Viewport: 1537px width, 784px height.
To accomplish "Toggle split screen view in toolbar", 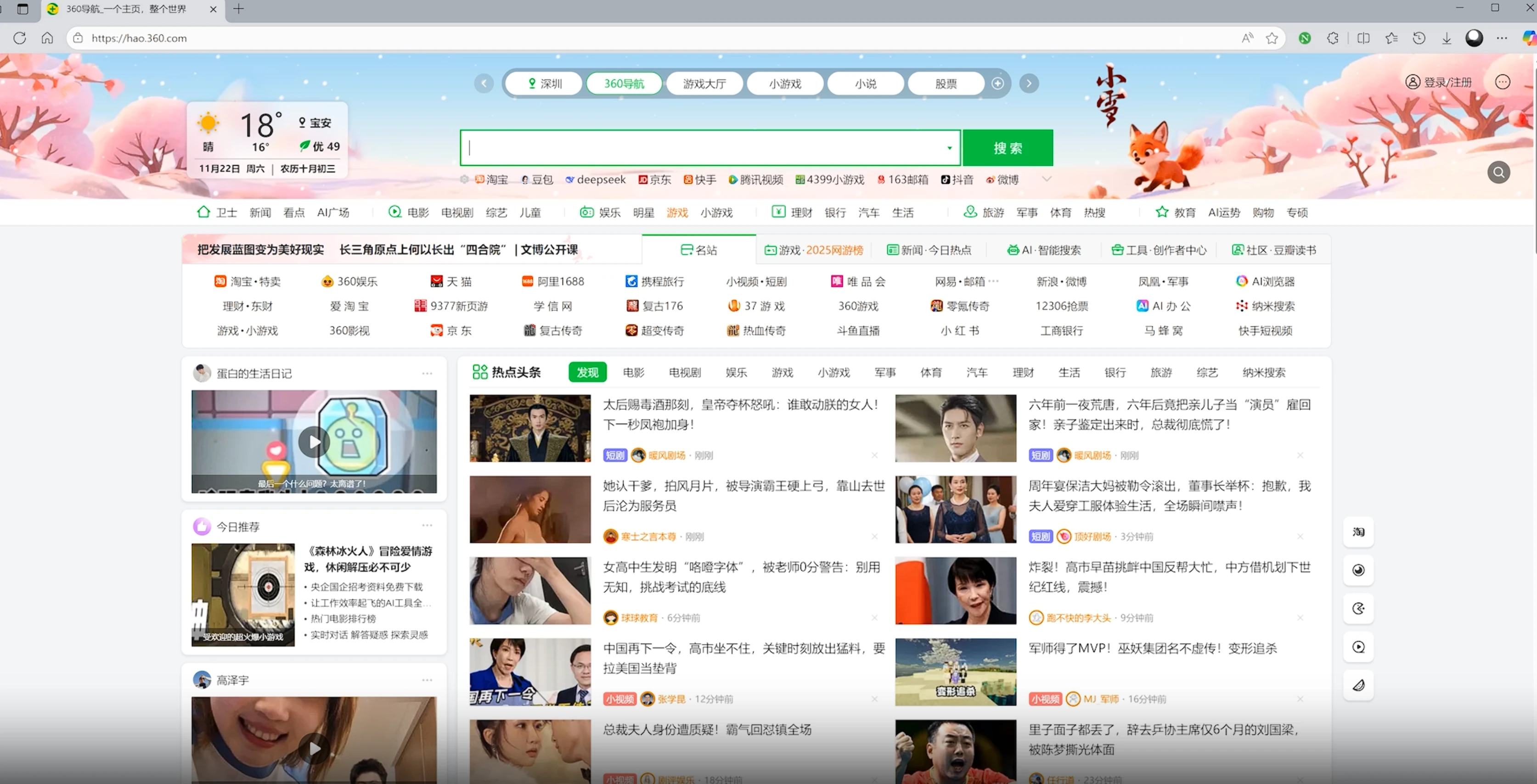I will pyautogui.click(x=1363, y=38).
